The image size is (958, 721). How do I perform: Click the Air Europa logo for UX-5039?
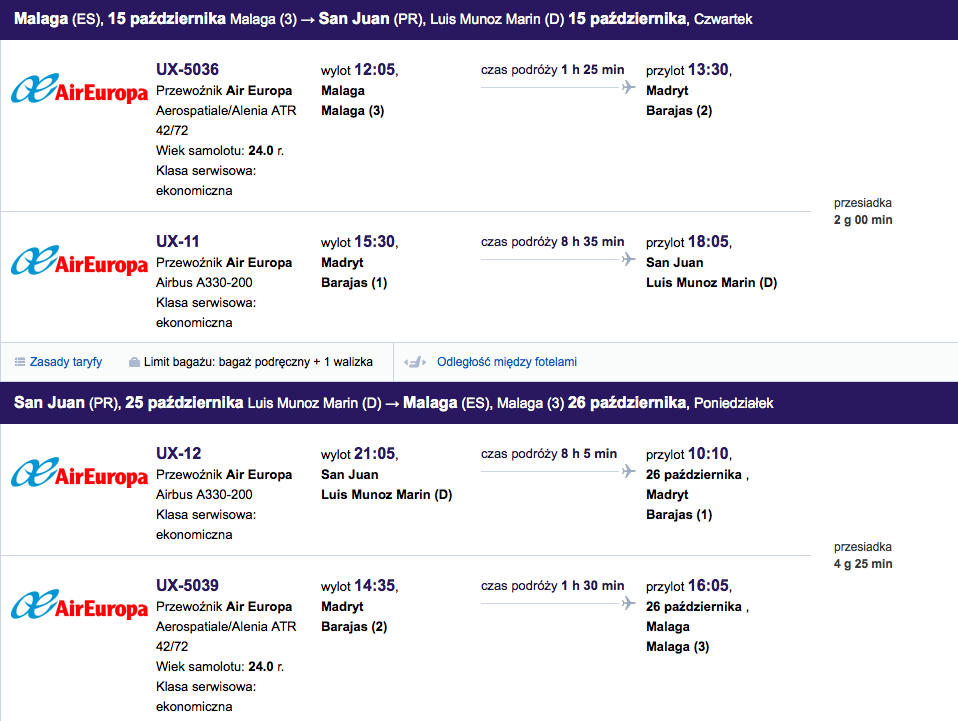tap(79, 606)
